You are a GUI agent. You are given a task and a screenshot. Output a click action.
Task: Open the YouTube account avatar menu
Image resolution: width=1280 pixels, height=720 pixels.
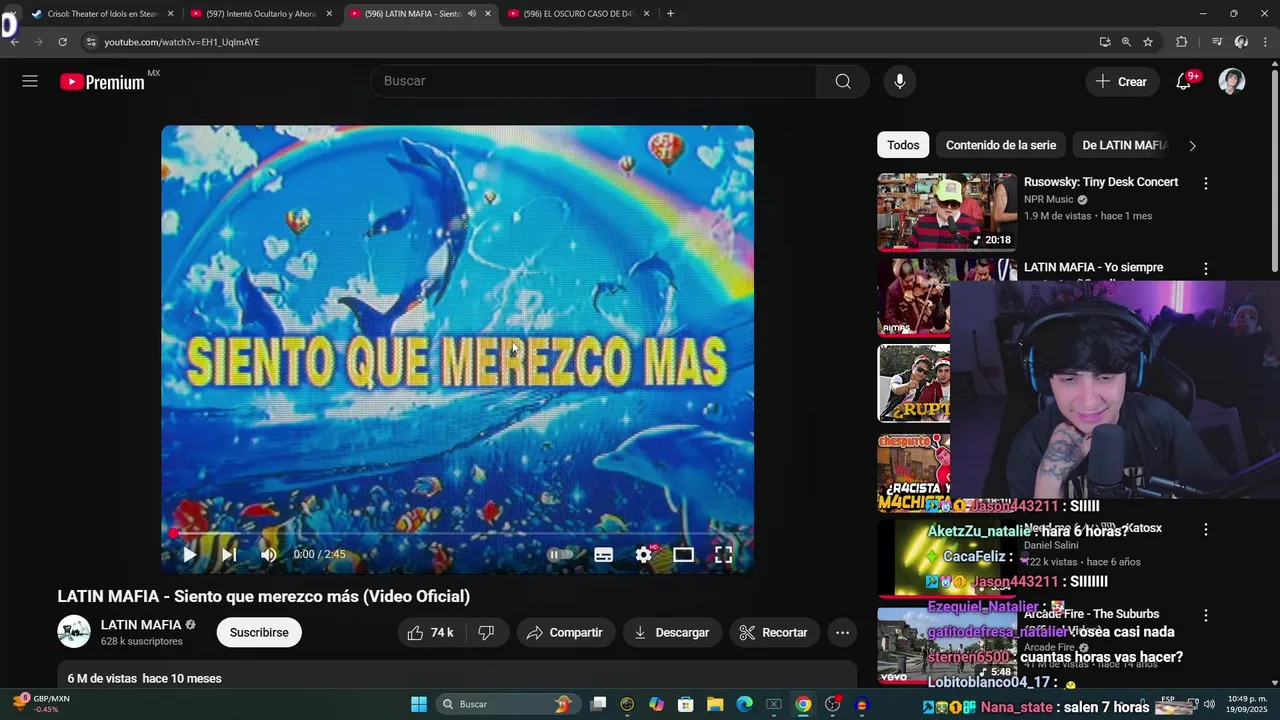pyautogui.click(x=1232, y=81)
